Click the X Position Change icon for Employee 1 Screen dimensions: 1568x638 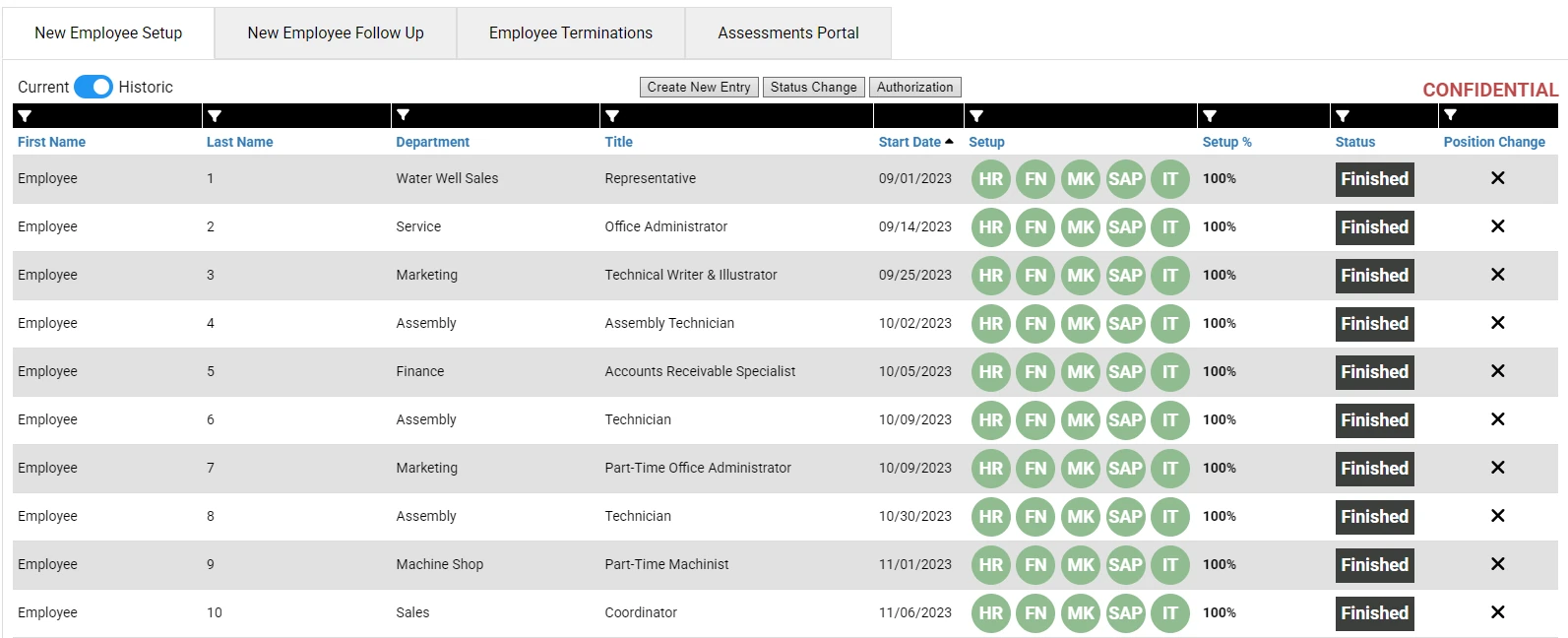(1497, 178)
